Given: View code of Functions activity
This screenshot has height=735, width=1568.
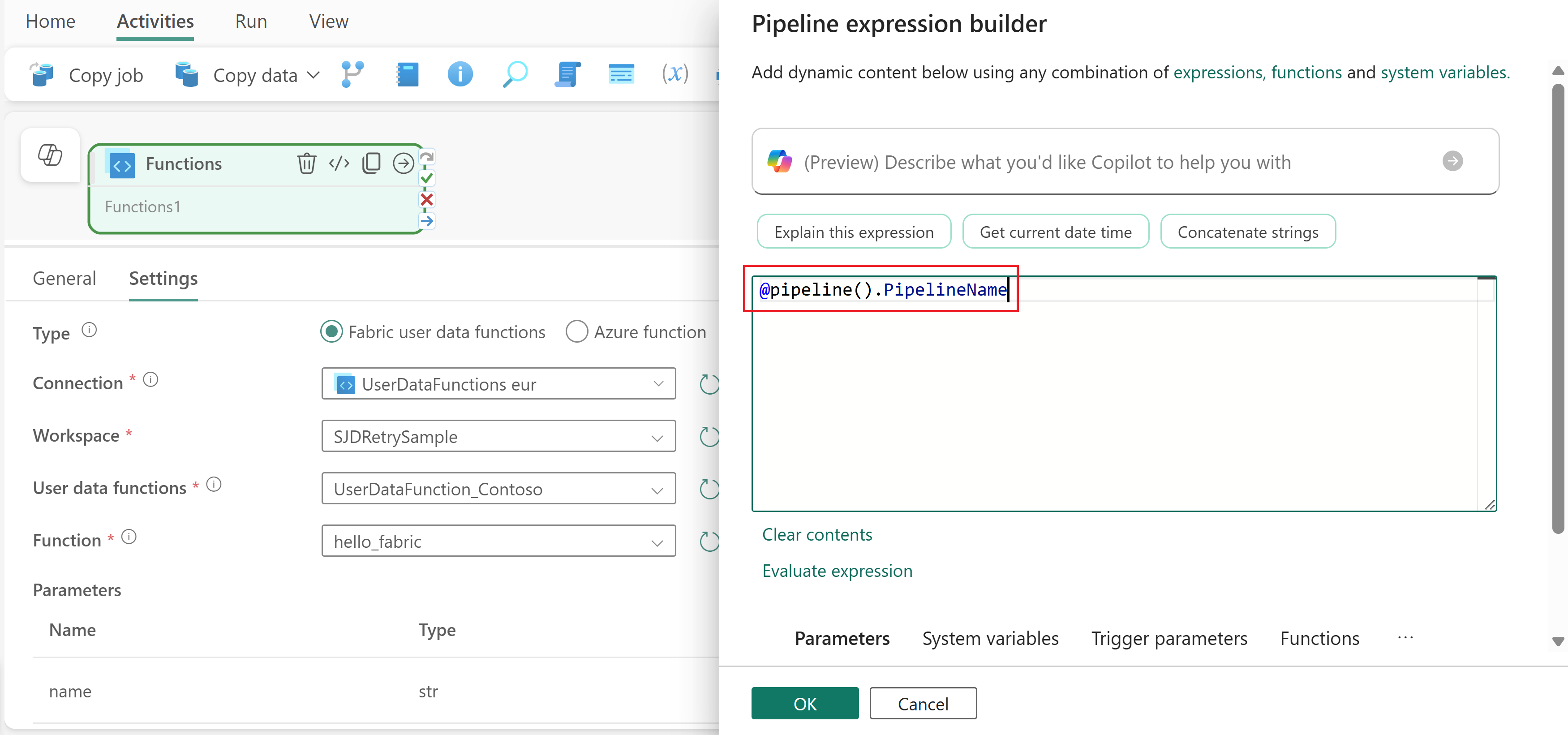Looking at the screenshot, I should click(x=339, y=163).
